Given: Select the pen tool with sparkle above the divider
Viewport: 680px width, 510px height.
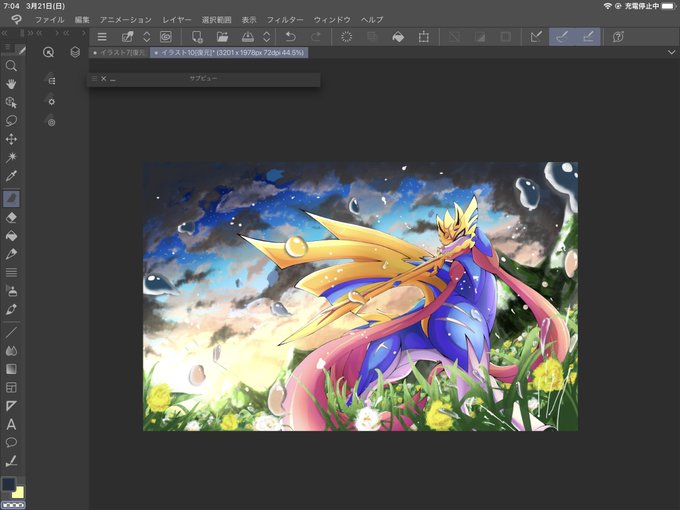Looking at the screenshot, I should (11, 309).
